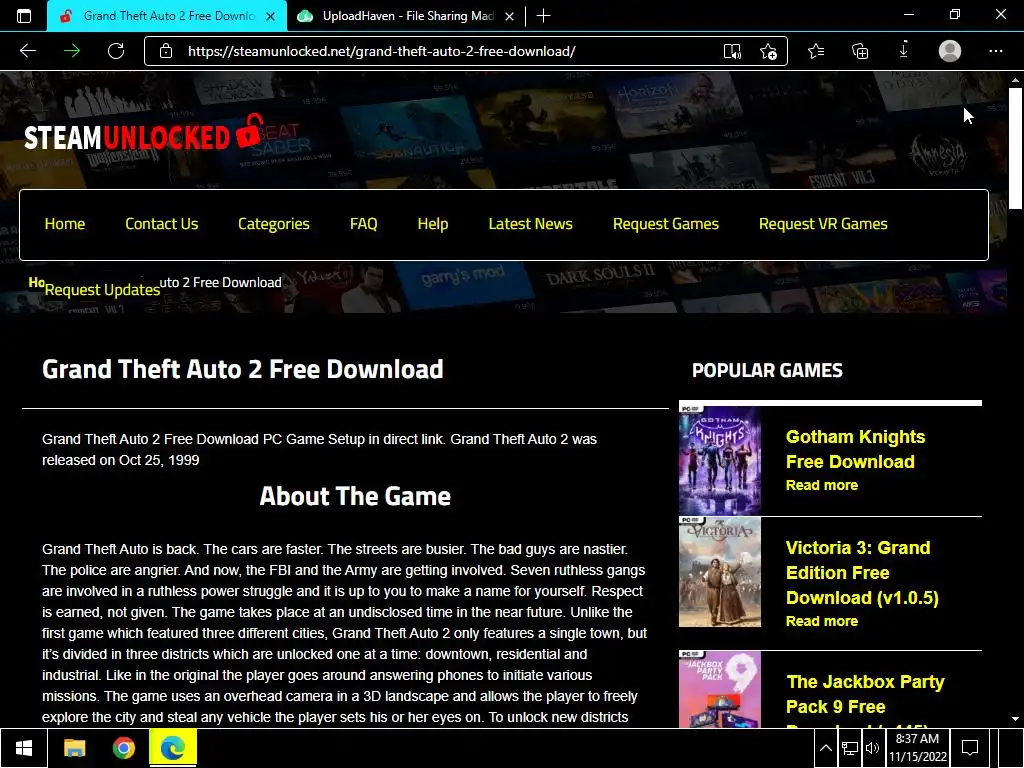1024x768 pixels.
Task: Click the Jackbox Party Pack 9 thumbnail
Action: pos(720,689)
